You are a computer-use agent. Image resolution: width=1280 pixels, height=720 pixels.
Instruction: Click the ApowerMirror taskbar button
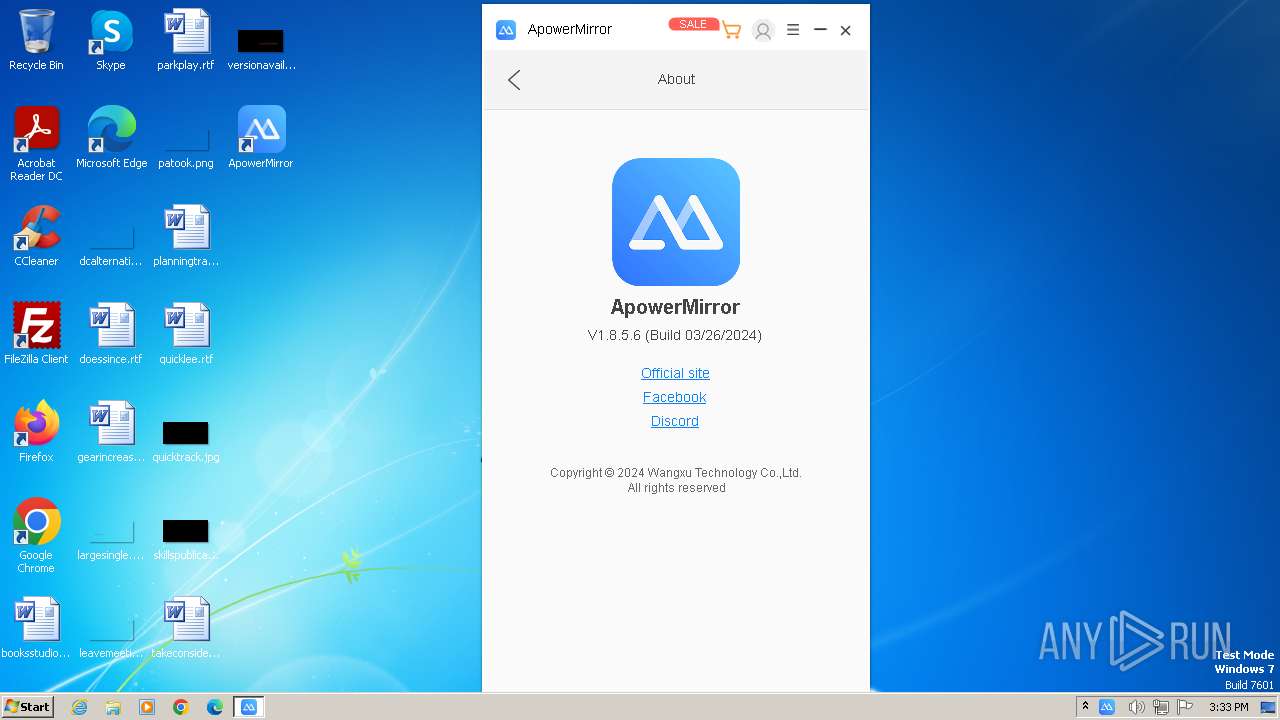[249, 707]
